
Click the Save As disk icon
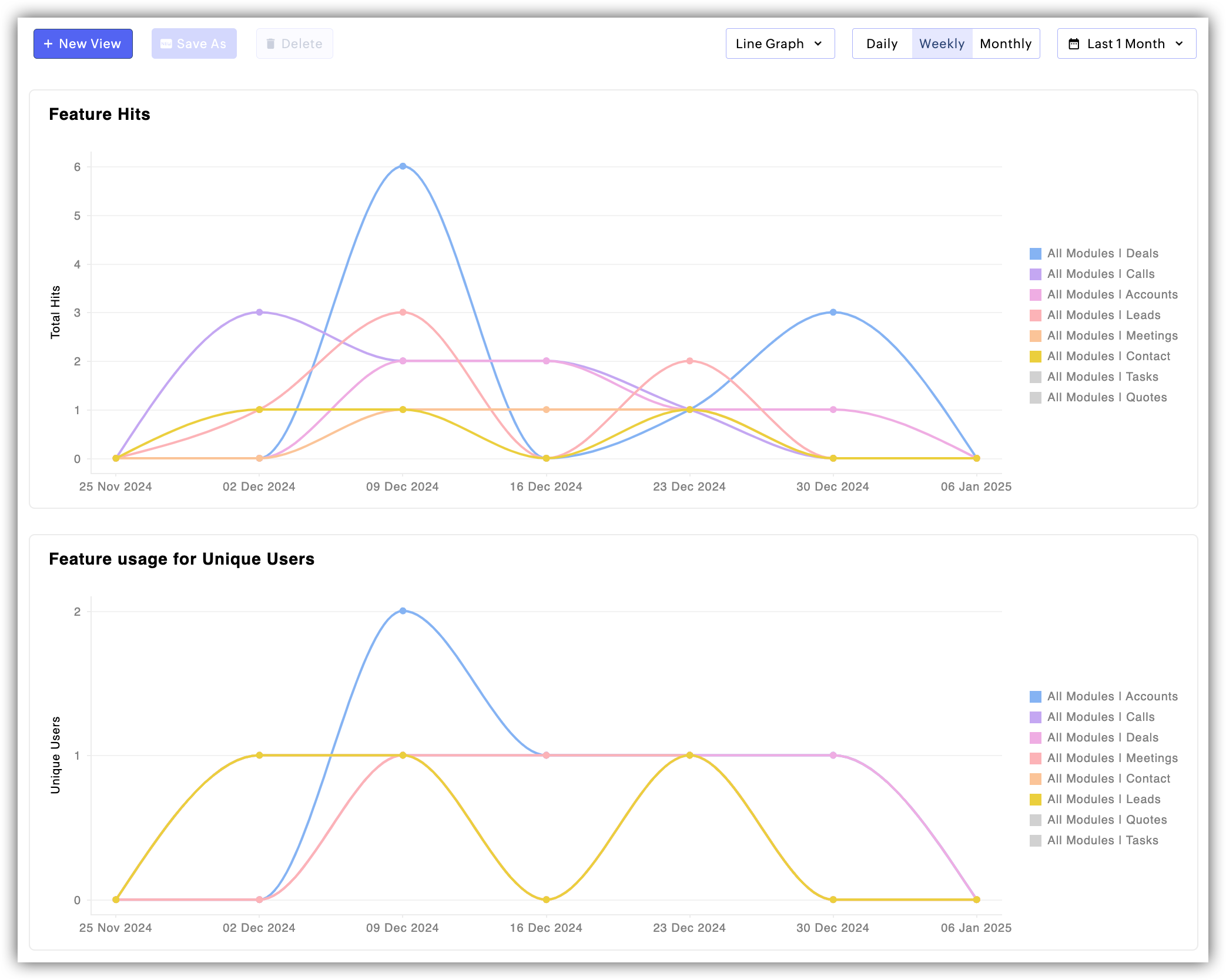coord(166,44)
